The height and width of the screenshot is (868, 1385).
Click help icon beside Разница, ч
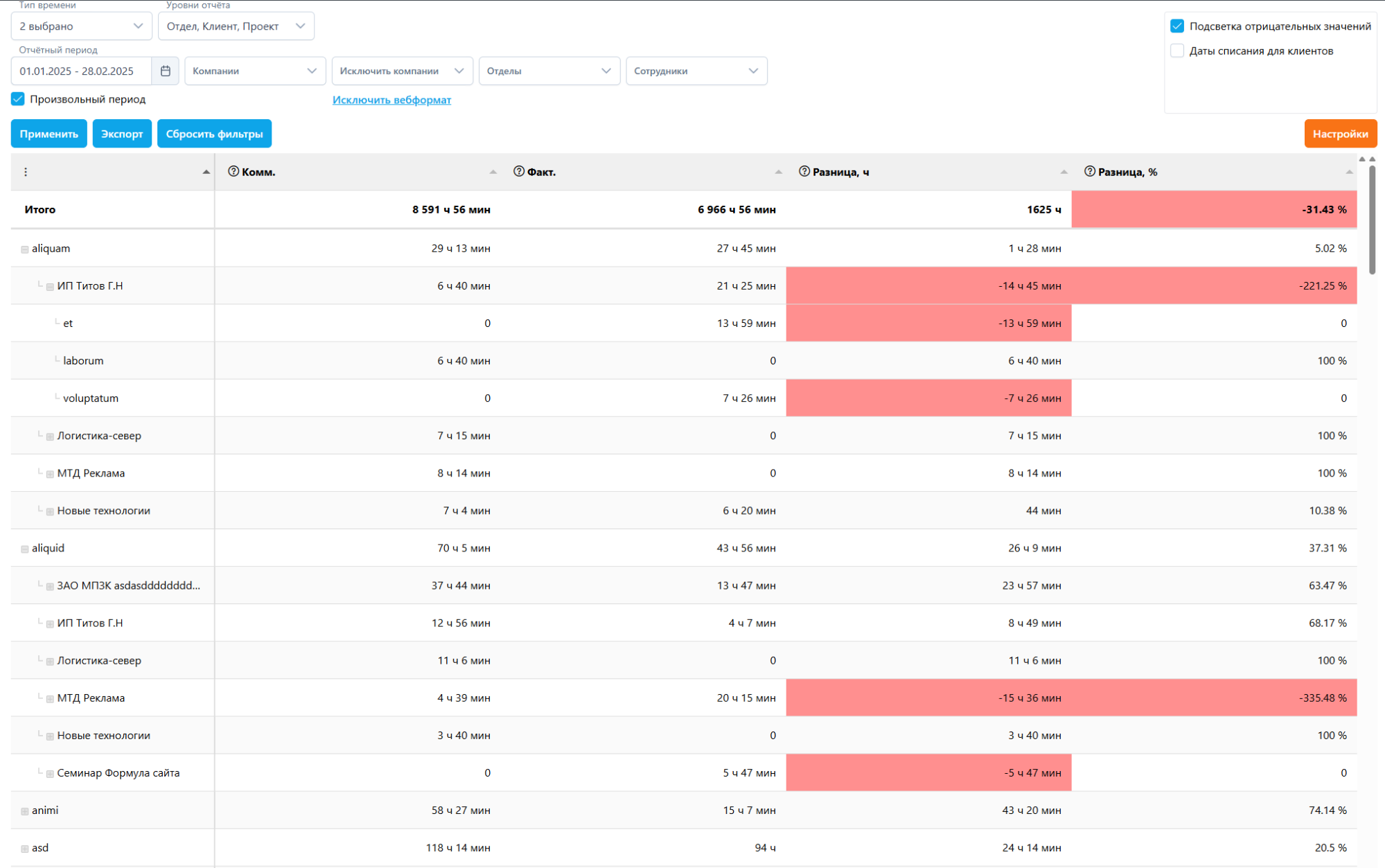pyautogui.click(x=804, y=171)
